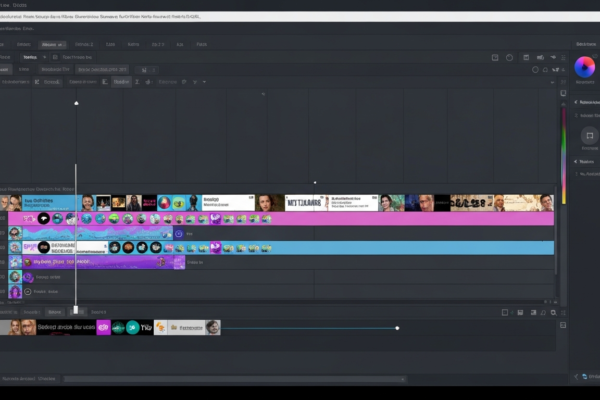Collapse the first right-panel section via its chevron
Image resolution: width=600 pixels, height=400 pixels.
point(576,102)
